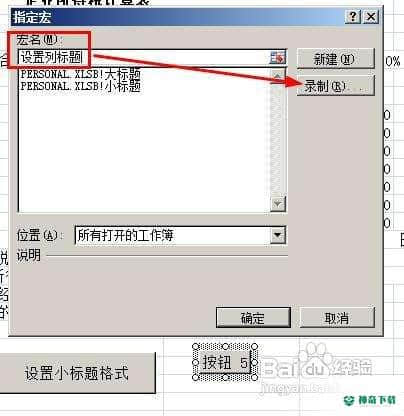
Task: Click empty area of the macro list box
Action: [144, 150]
